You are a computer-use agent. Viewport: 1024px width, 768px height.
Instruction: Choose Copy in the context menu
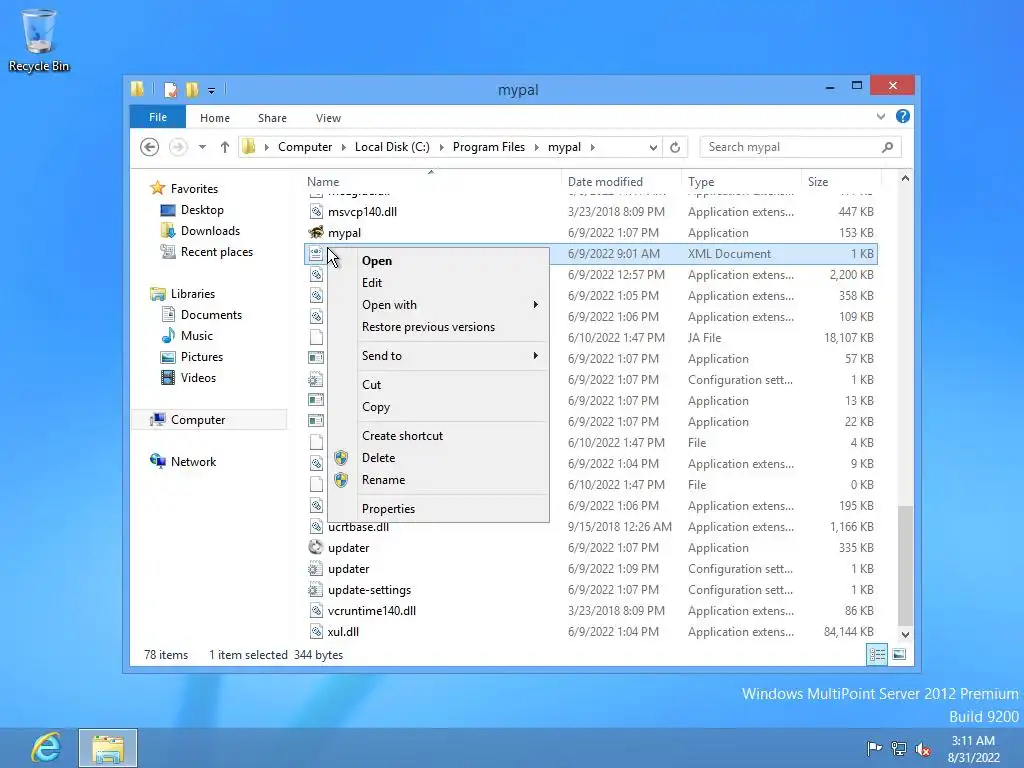(438, 407)
